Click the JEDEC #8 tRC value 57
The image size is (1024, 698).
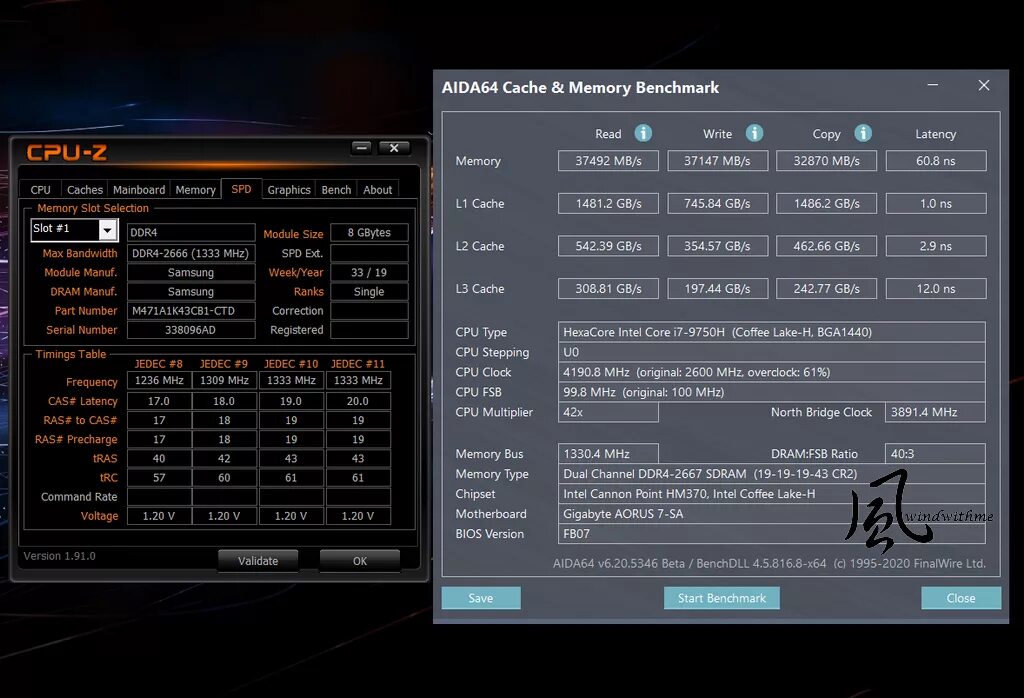click(x=159, y=477)
